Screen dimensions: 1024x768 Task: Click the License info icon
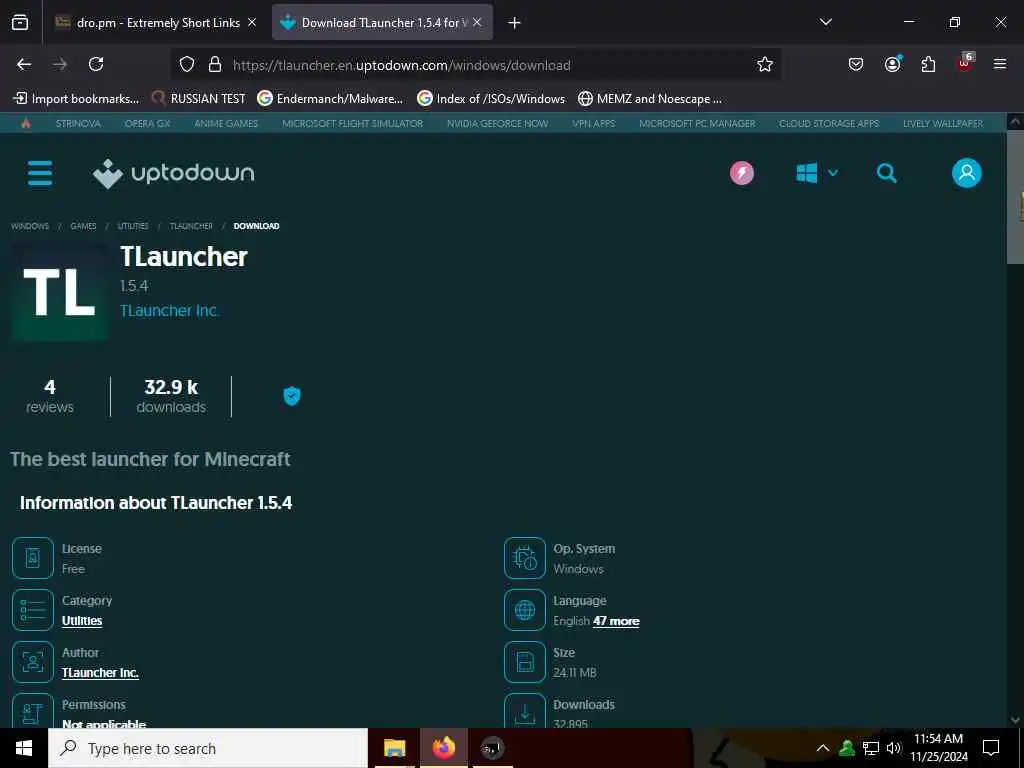(x=33, y=558)
